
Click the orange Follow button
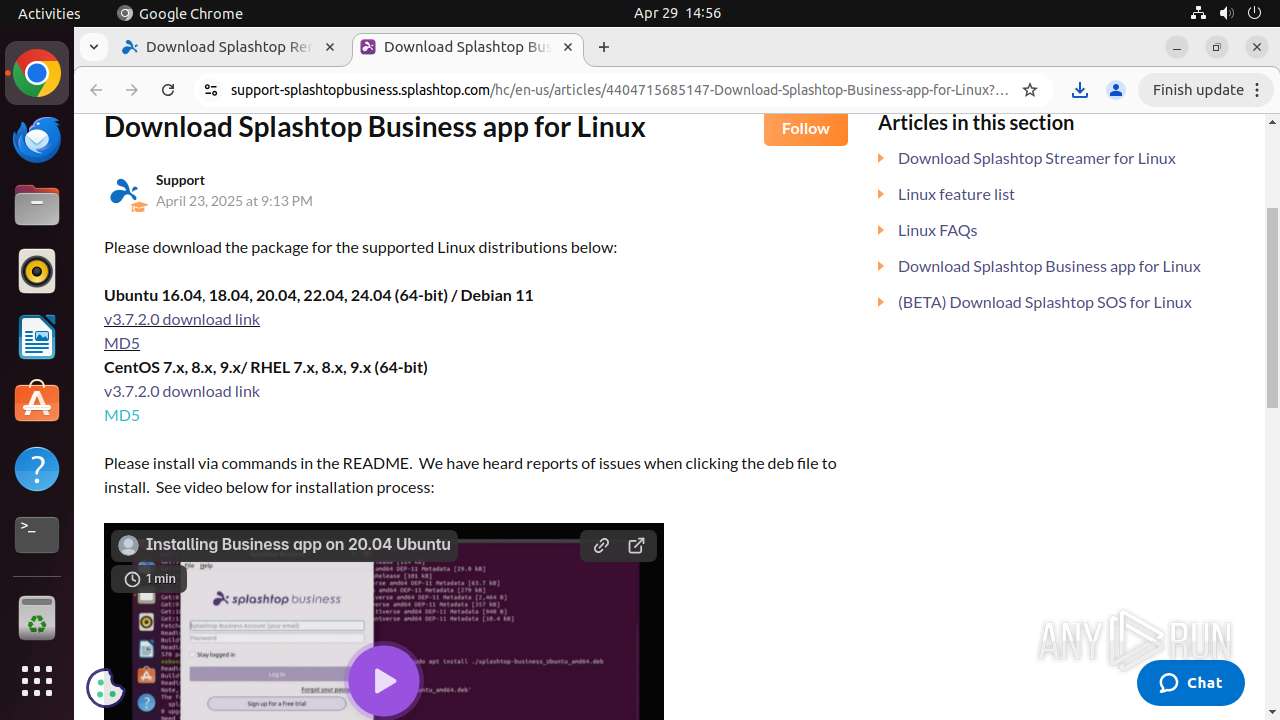coord(806,128)
